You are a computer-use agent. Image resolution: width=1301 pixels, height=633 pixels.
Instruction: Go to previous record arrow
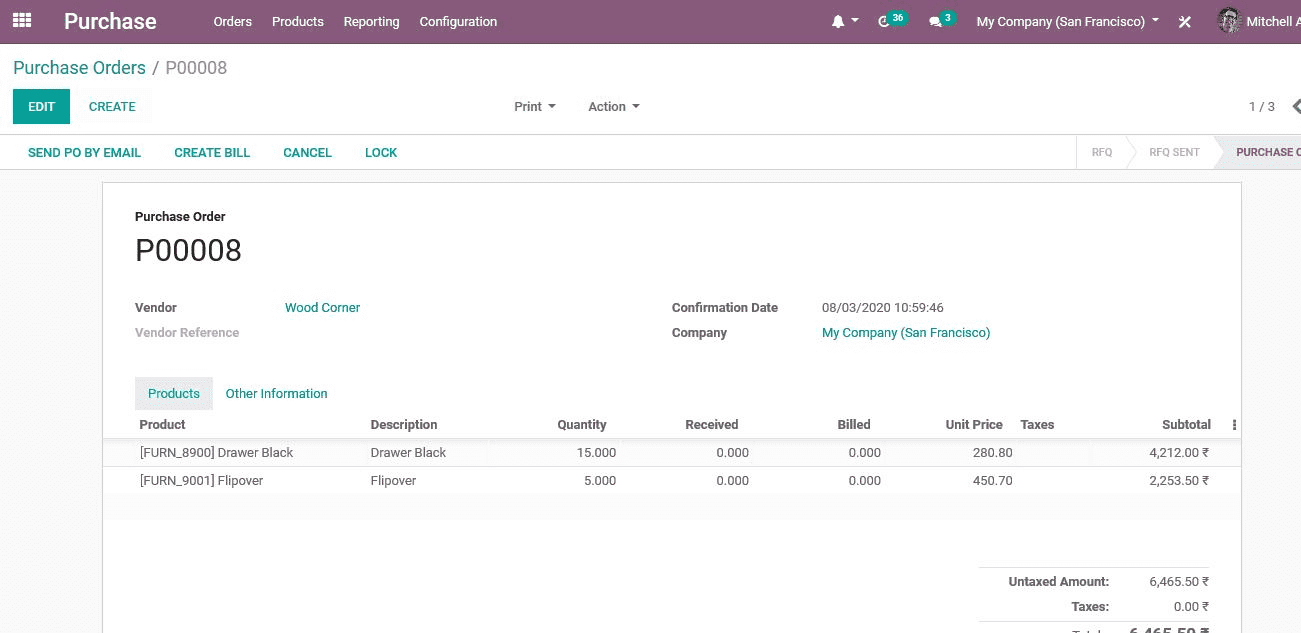[x=1296, y=106]
